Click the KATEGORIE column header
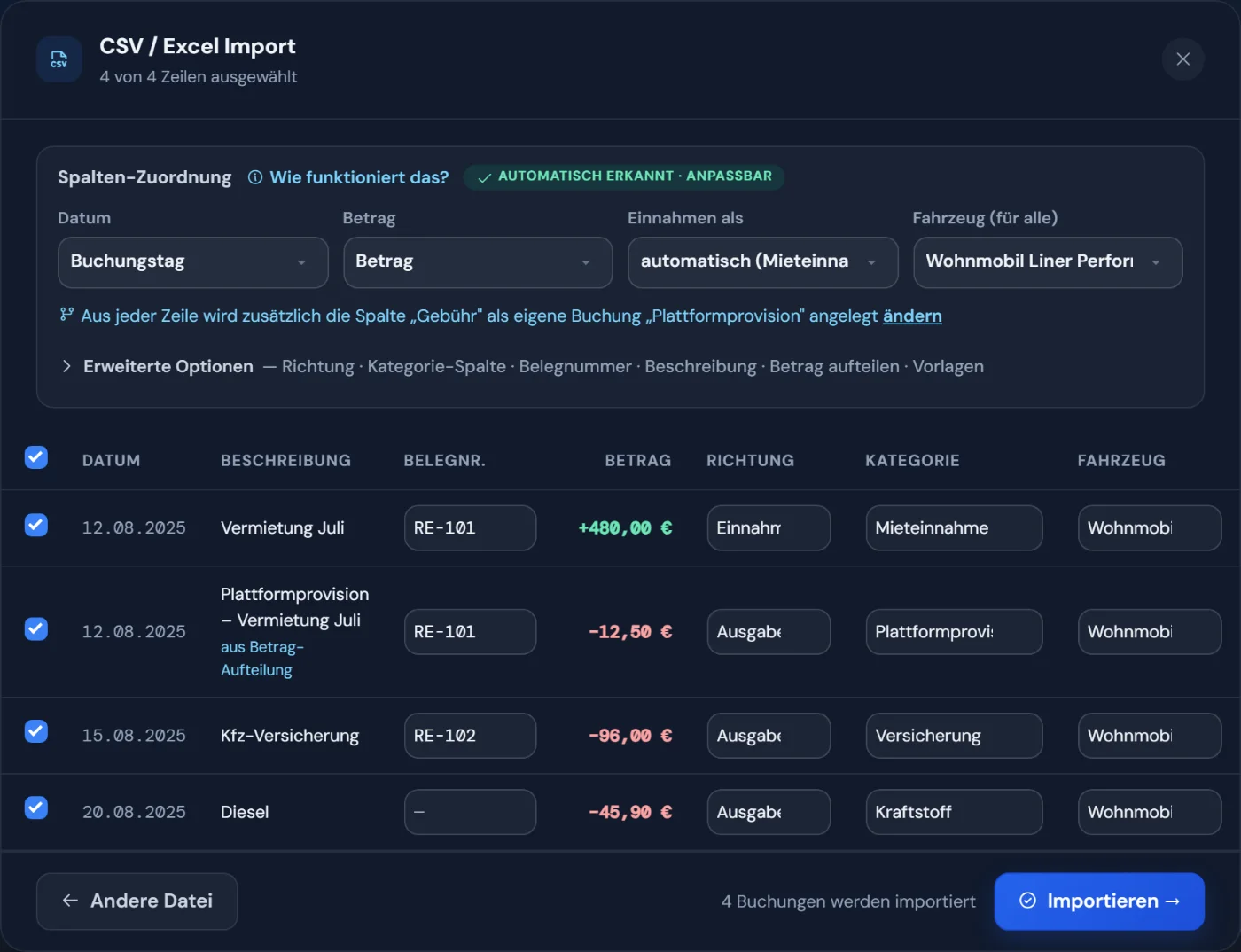This screenshot has height=952, width=1241. pos(912,461)
